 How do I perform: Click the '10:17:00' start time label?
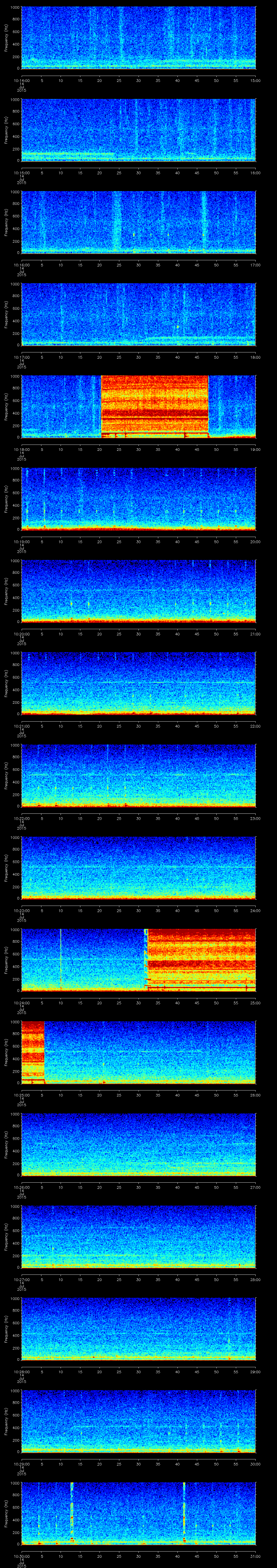point(21,357)
